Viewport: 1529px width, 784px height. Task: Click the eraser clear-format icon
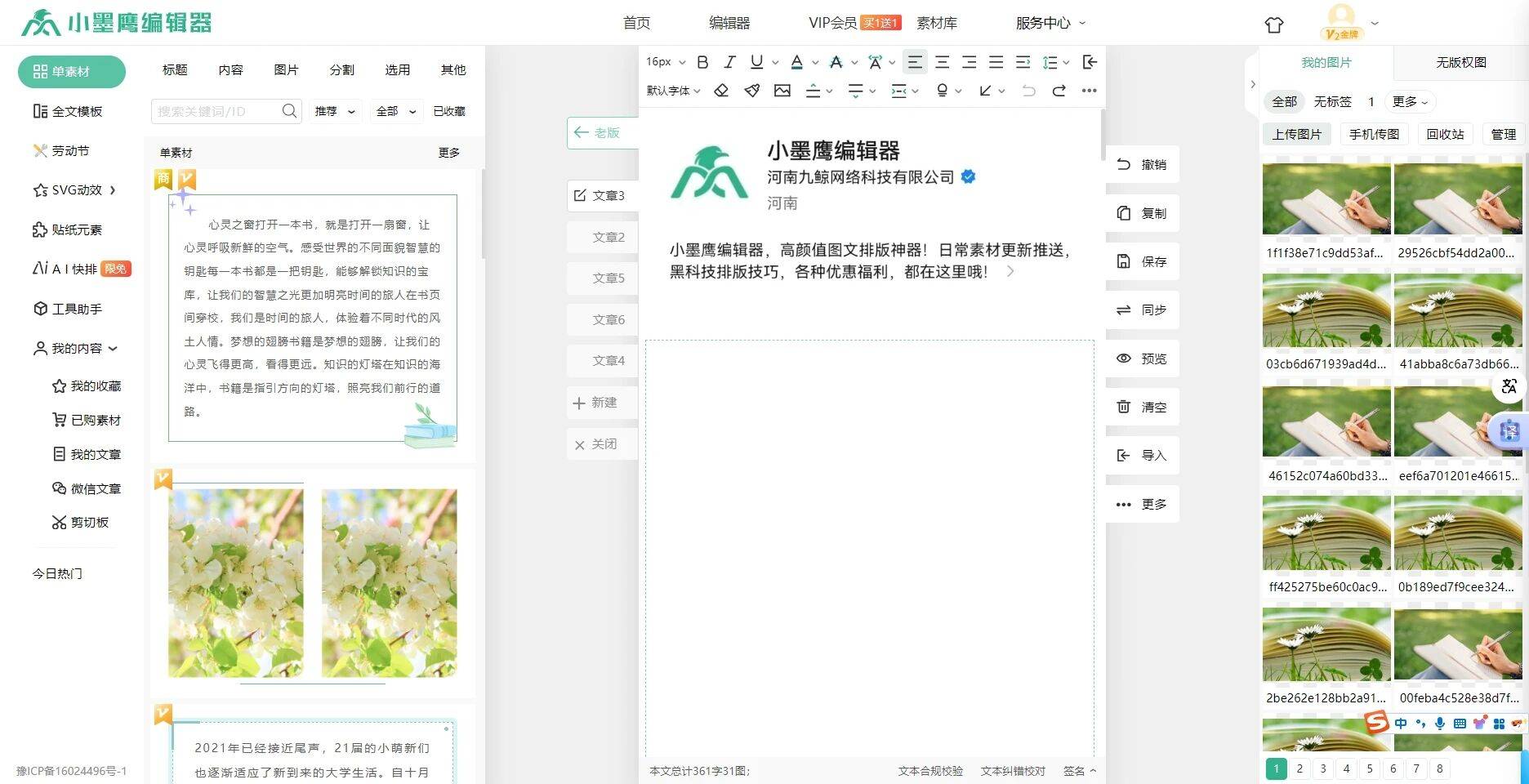point(721,91)
